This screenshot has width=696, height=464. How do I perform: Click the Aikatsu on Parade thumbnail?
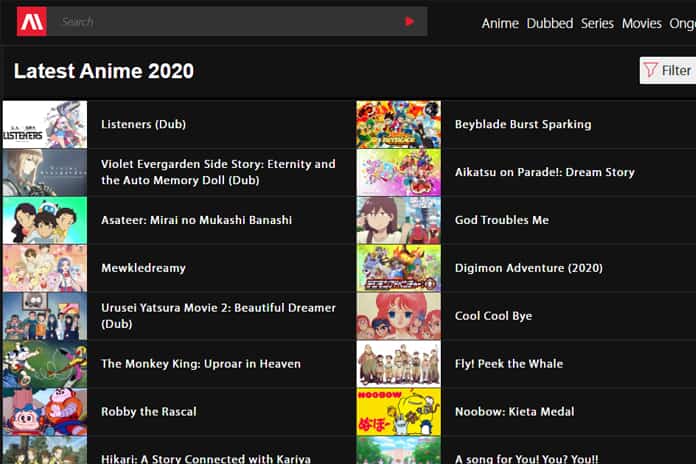(x=399, y=172)
